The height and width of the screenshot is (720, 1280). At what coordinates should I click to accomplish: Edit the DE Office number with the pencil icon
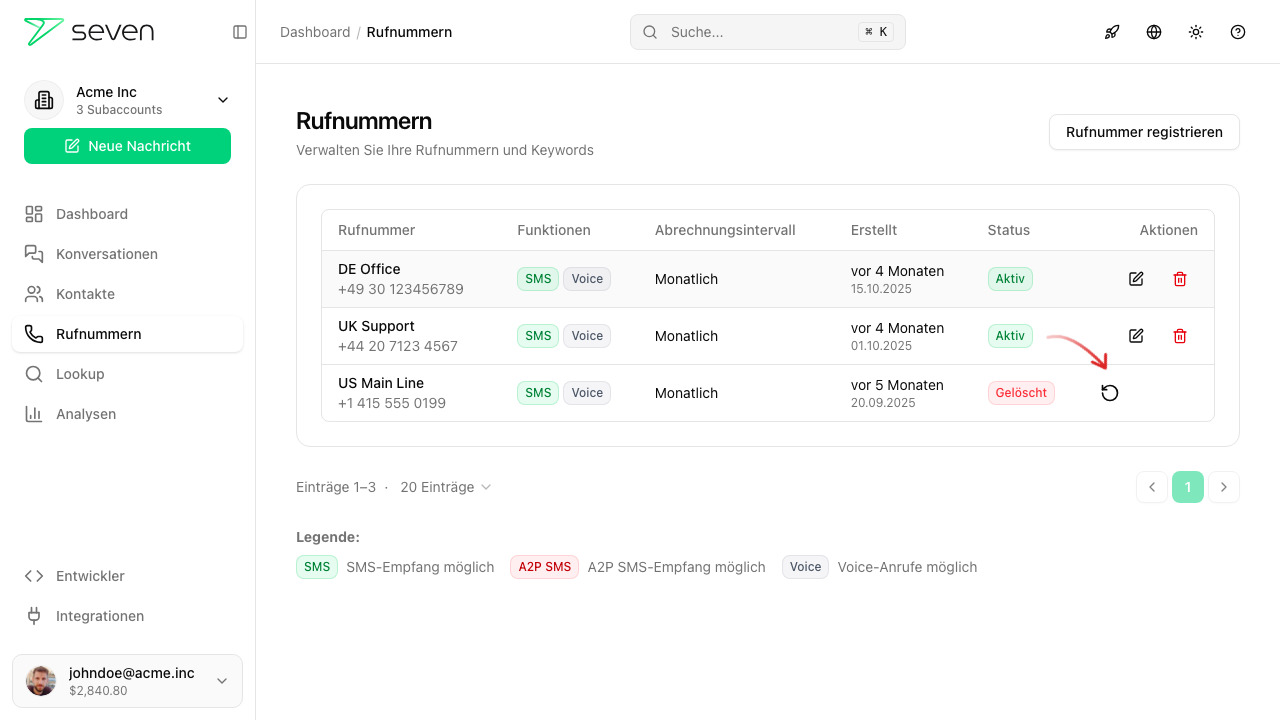pyautogui.click(x=1136, y=279)
